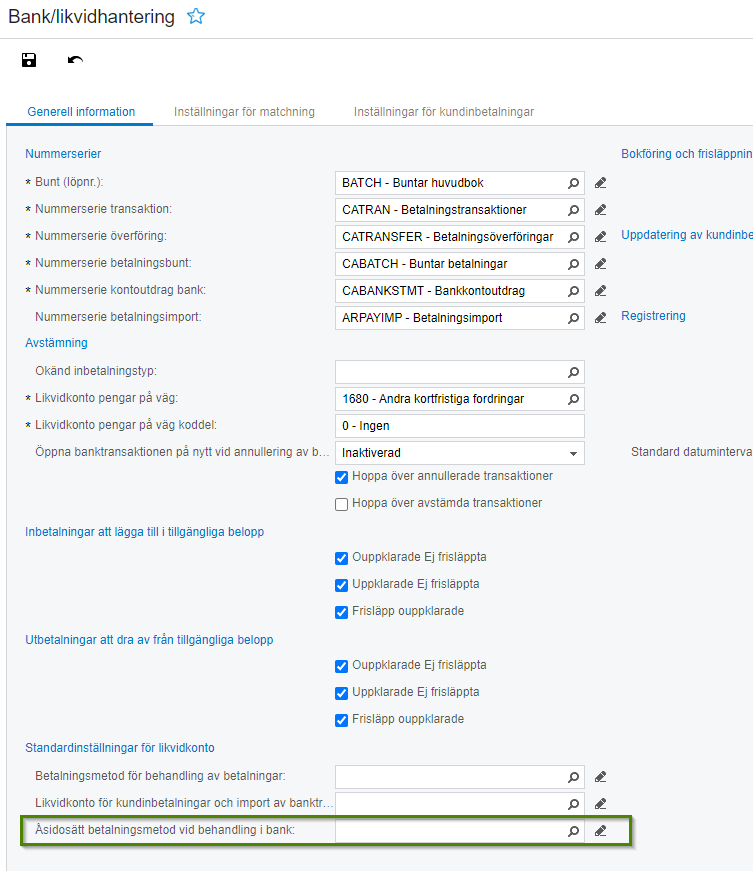The width and height of the screenshot is (753, 871).
Task: Search Okänd inbetalningstyp with magnifier icon
Action: pos(573,372)
